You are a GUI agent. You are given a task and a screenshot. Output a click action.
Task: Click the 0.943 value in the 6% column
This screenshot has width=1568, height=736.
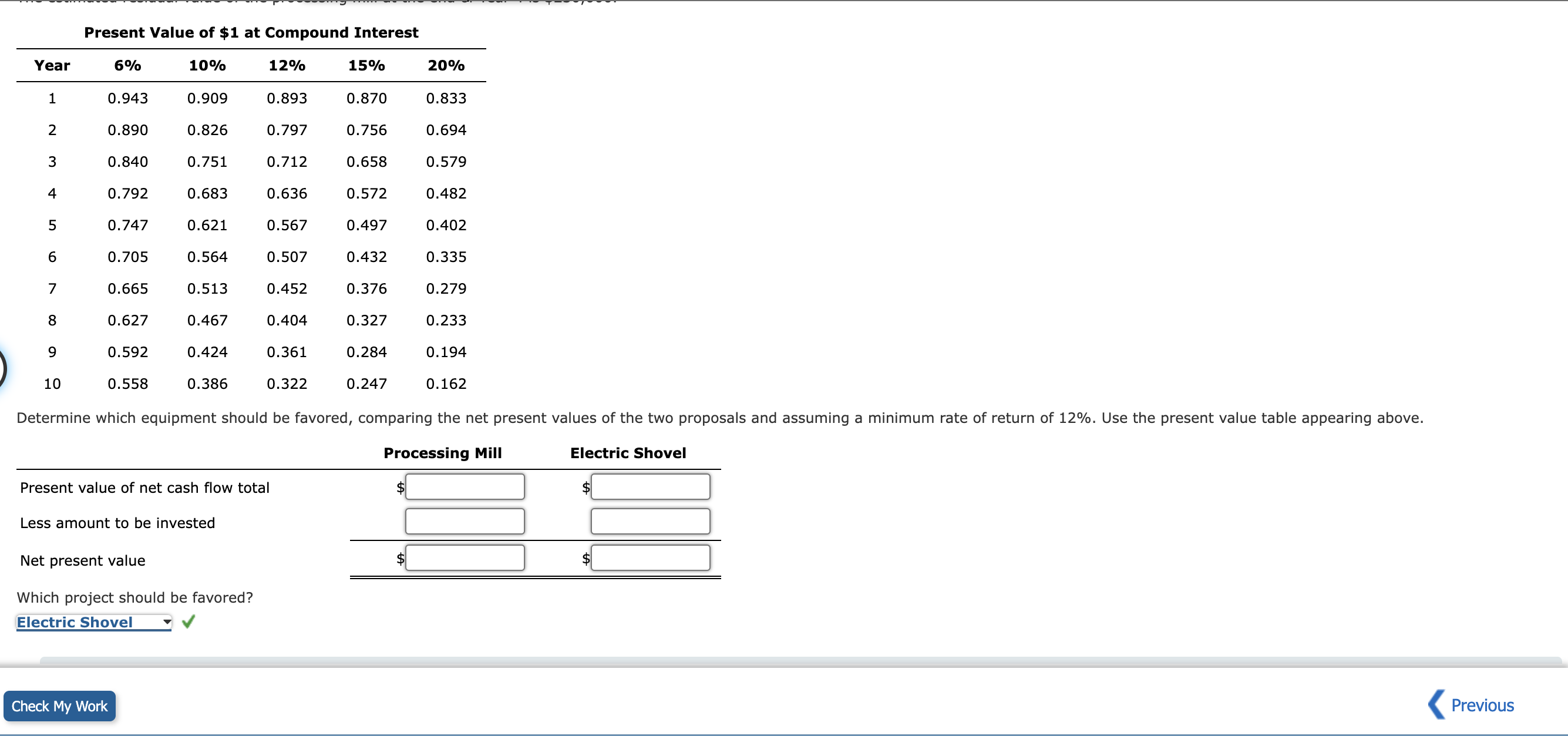[x=128, y=98]
